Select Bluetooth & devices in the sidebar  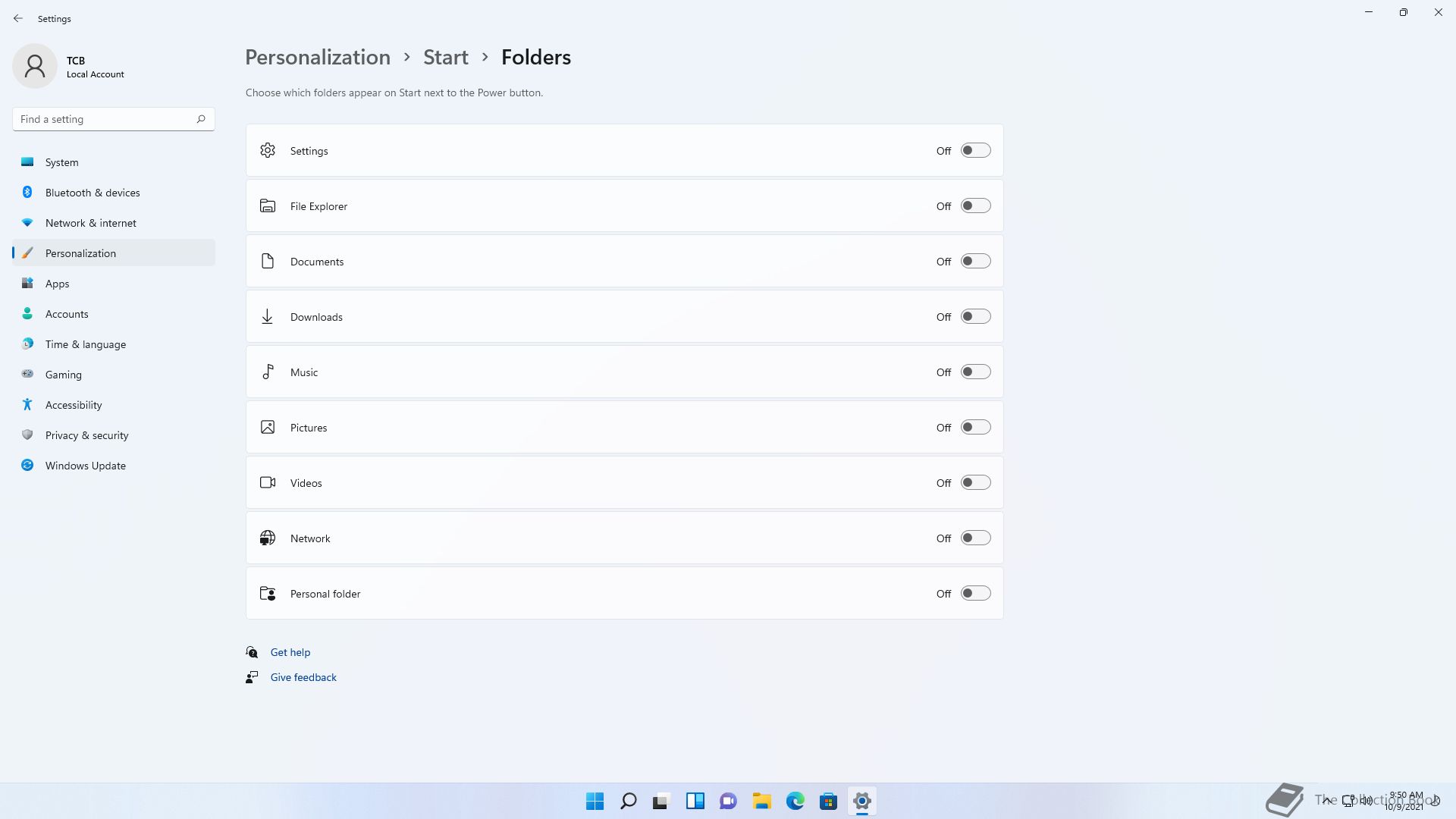point(92,193)
